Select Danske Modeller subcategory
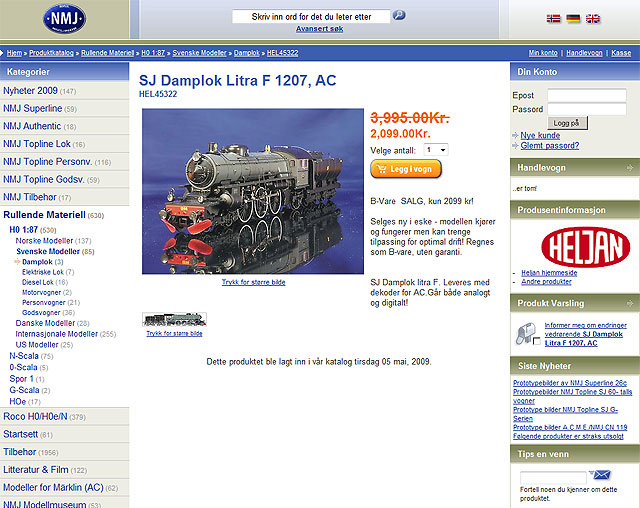The width and height of the screenshot is (640, 508). 45,323
